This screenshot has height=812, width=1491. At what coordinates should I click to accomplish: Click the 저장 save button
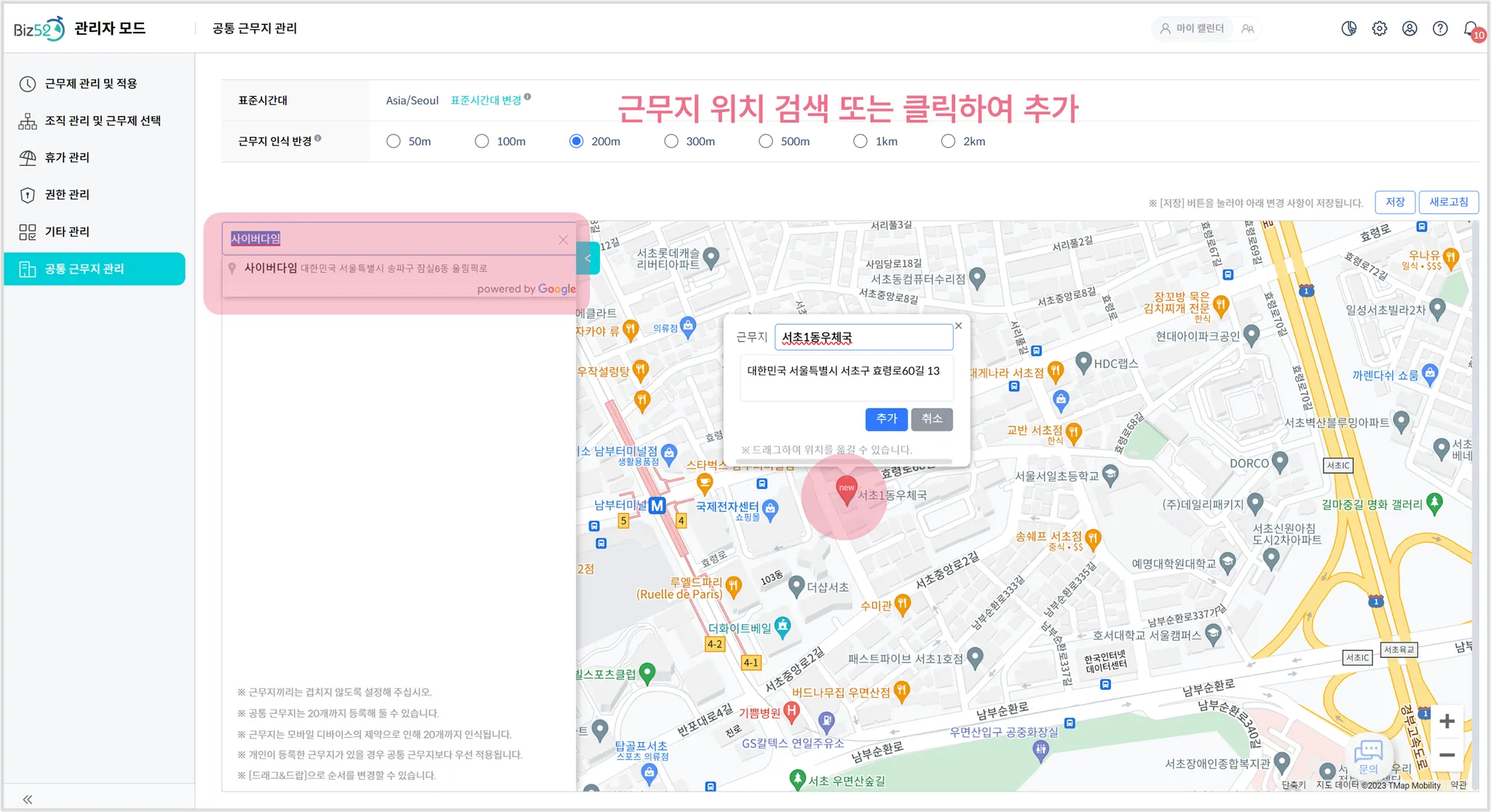1395,202
